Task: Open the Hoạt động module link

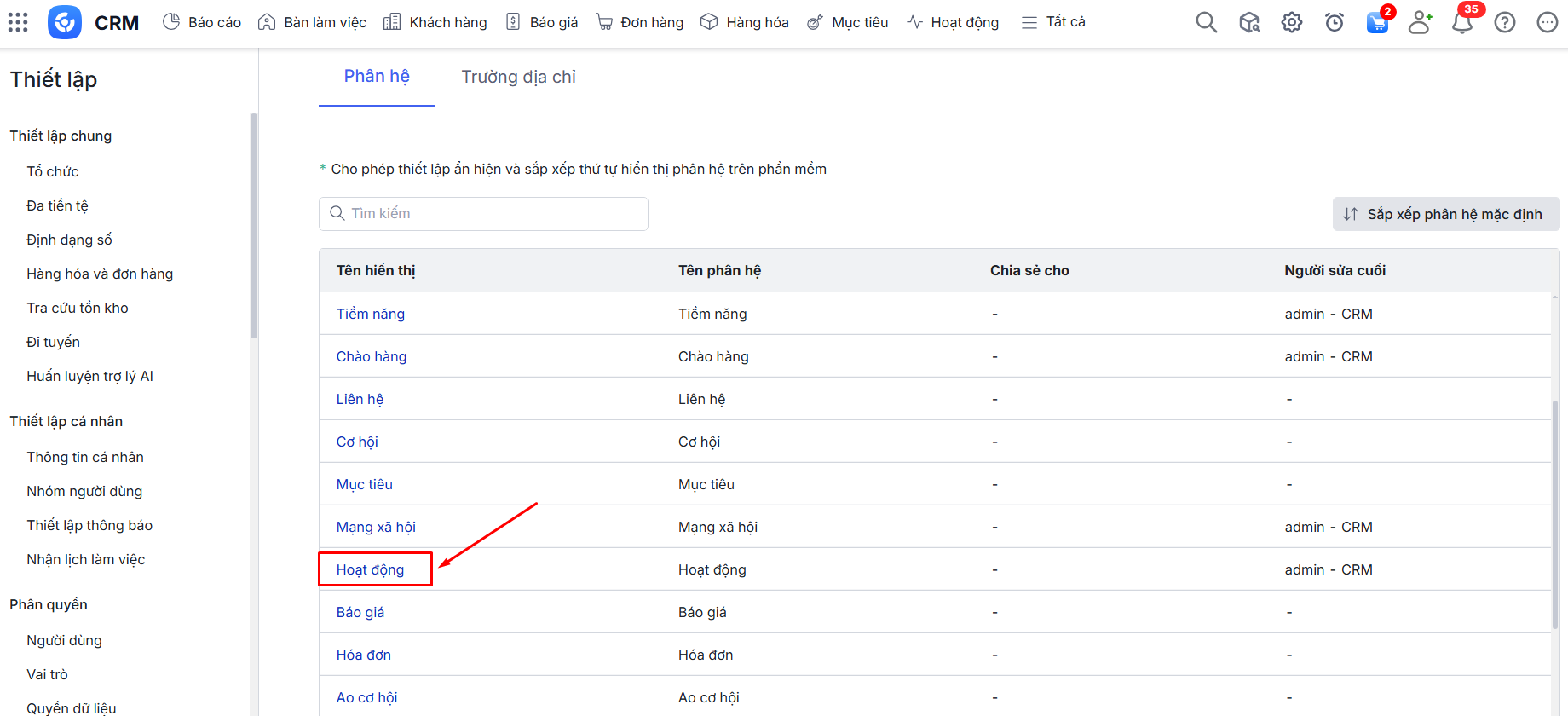Action: click(x=370, y=569)
